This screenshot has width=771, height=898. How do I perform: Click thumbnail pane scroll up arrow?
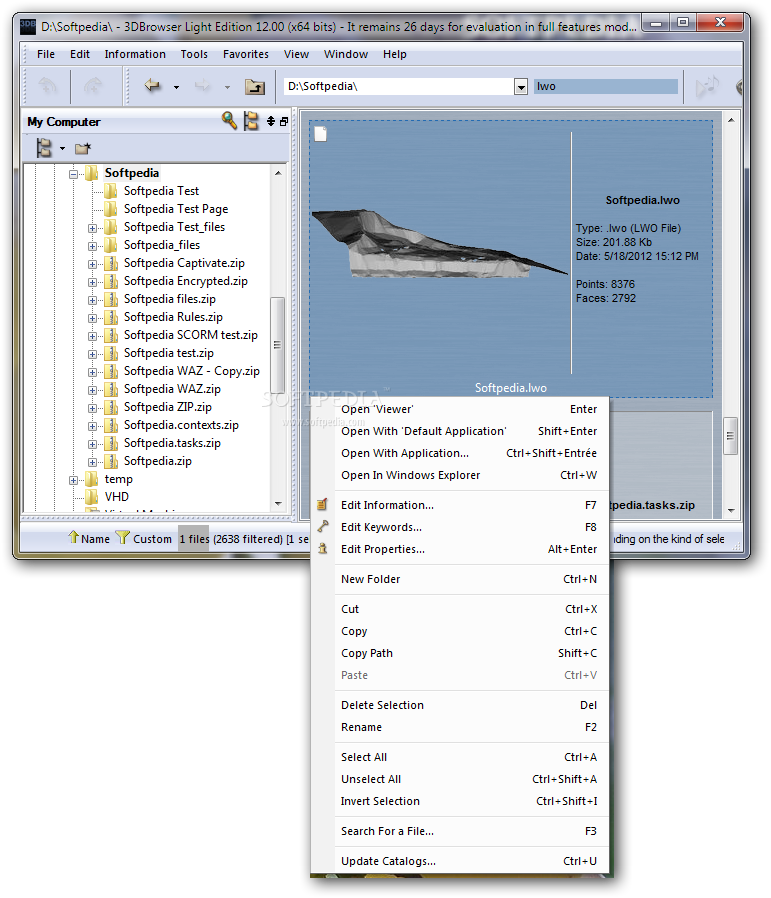pos(731,120)
